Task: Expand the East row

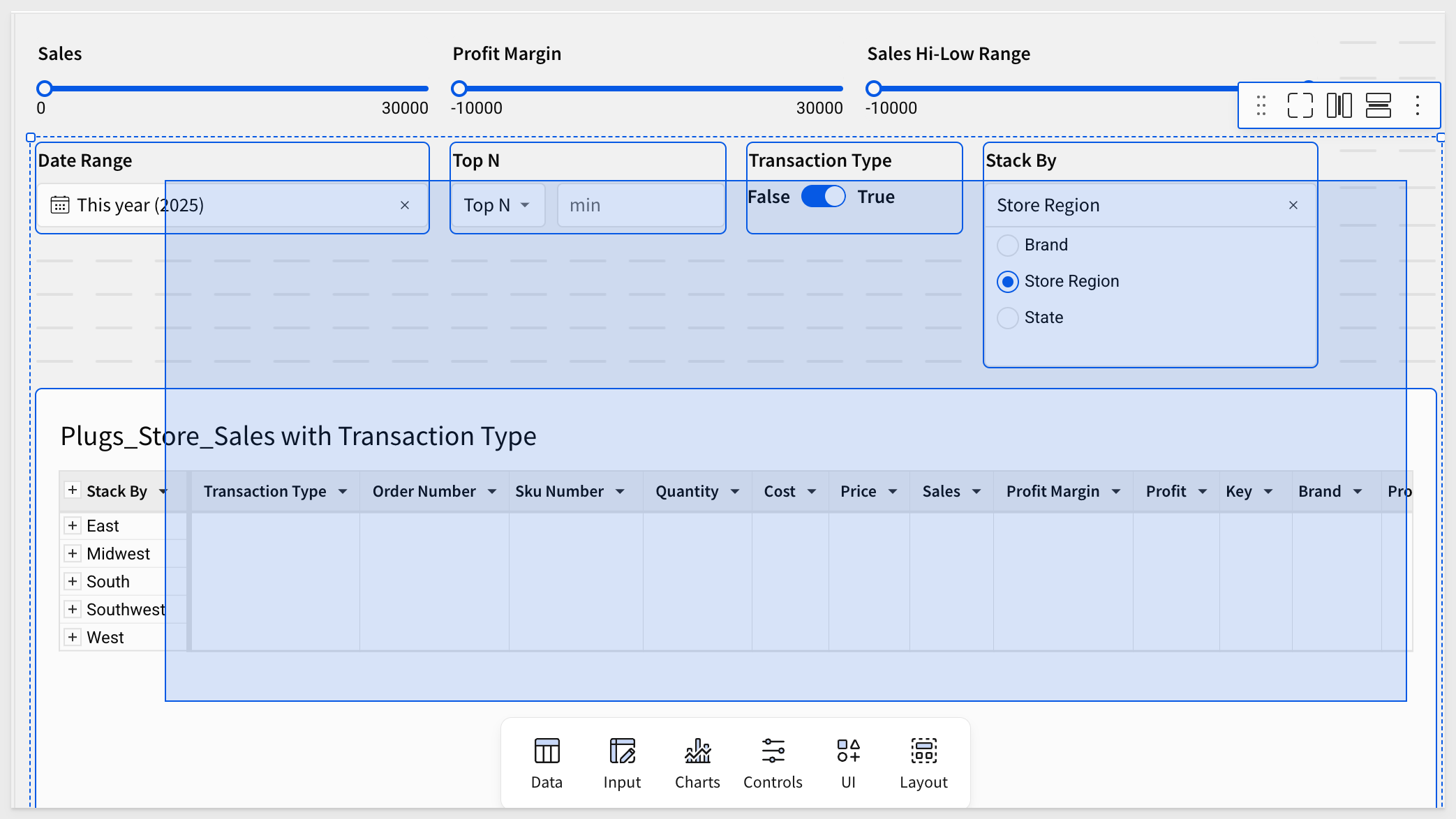Action: point(72,525)
